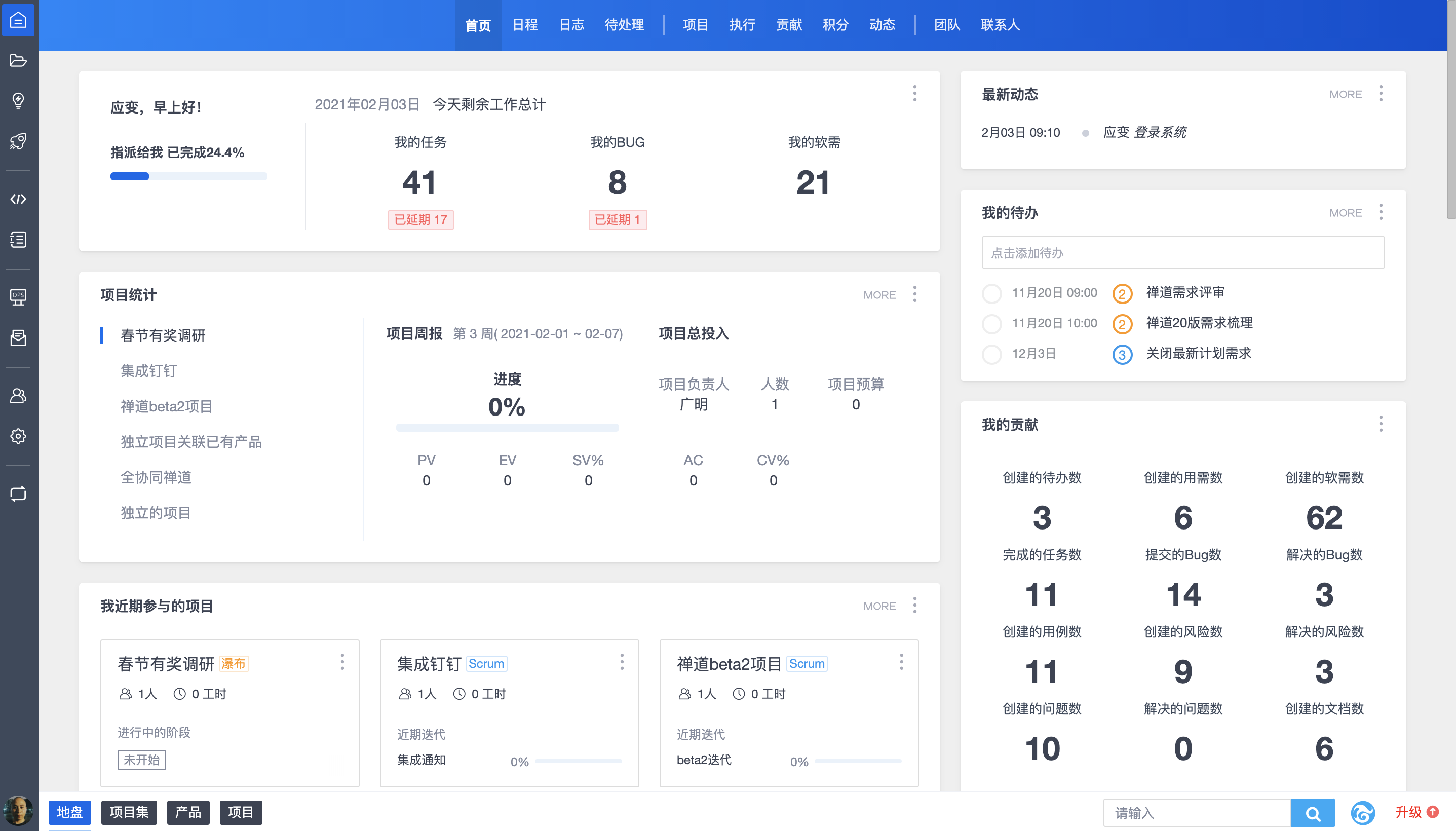
Task: Click the code brackets sidebar icon
Action: 18,199
